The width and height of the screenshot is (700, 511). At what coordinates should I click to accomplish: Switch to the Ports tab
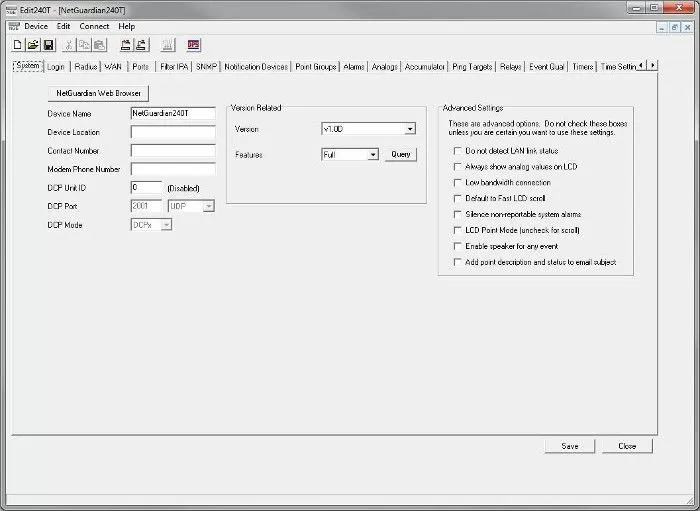(141, 67)
